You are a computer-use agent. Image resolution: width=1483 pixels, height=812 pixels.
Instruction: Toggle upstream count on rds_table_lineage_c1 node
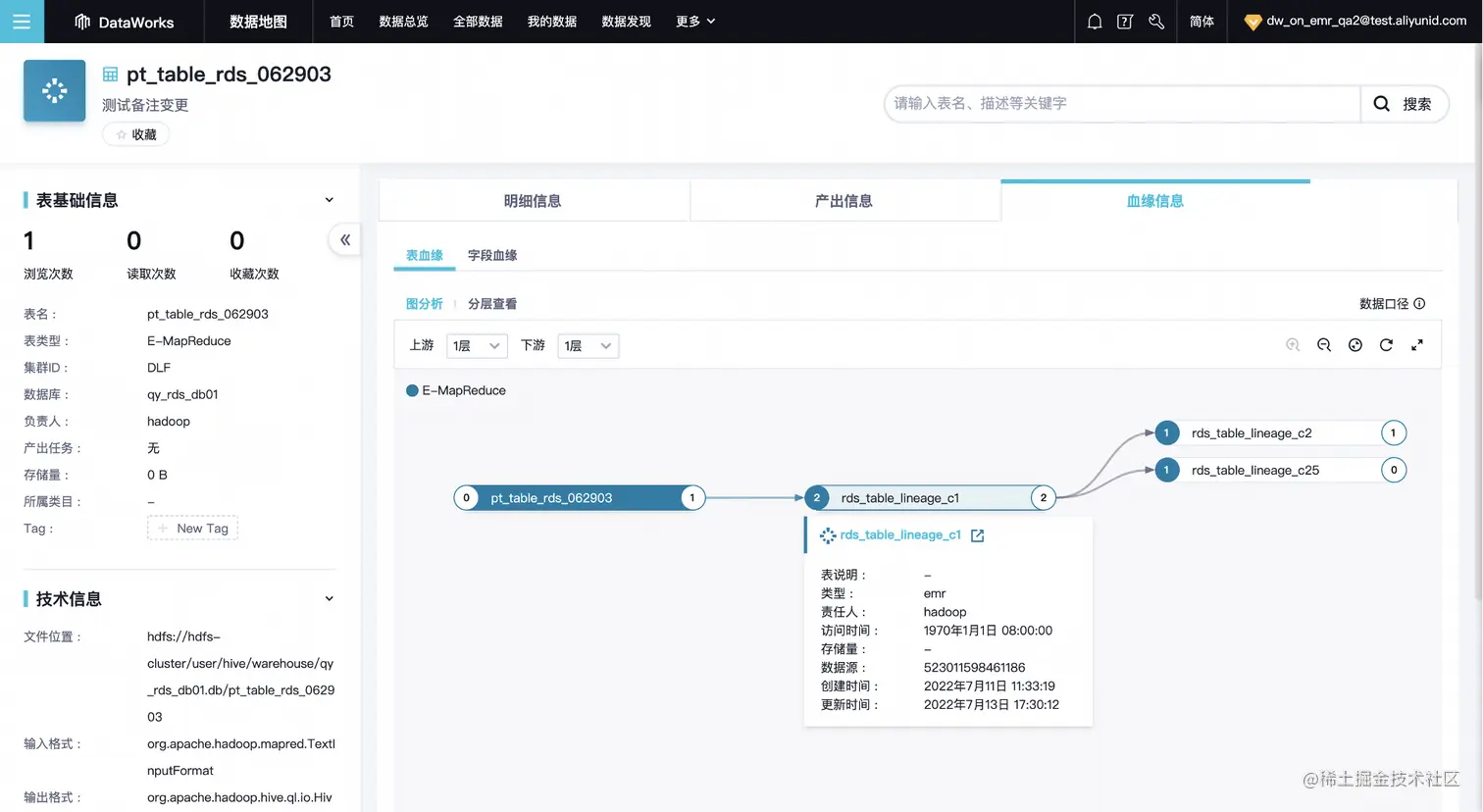816,498
